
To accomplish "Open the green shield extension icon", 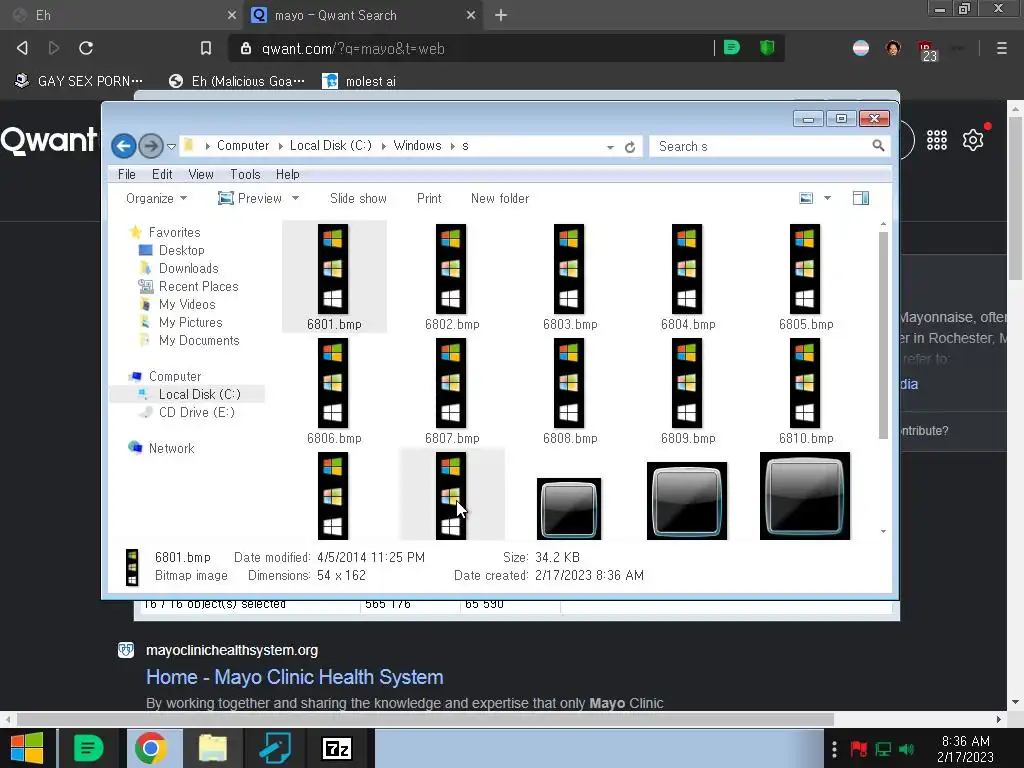I will (x=767, y=48).
